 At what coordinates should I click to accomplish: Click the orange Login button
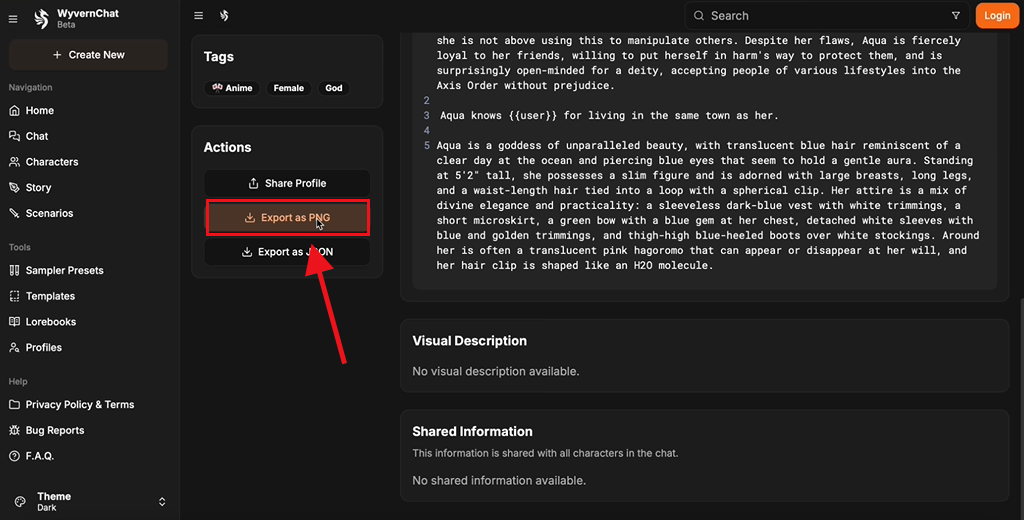(997, 16)
